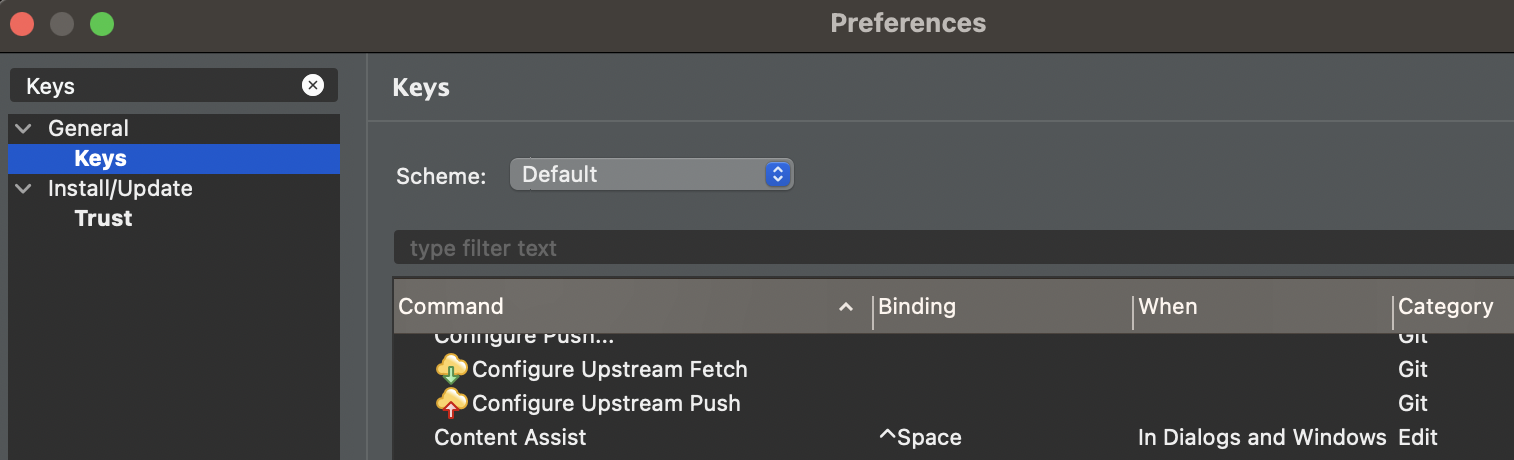The image size is (1514, 460).
Task: Focus the type filter text field
Action: 950,248
